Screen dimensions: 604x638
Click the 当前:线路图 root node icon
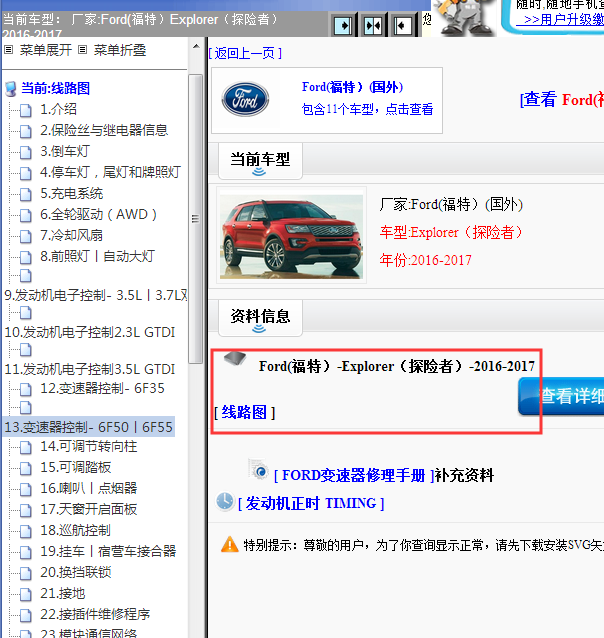[x=11, y=89]
